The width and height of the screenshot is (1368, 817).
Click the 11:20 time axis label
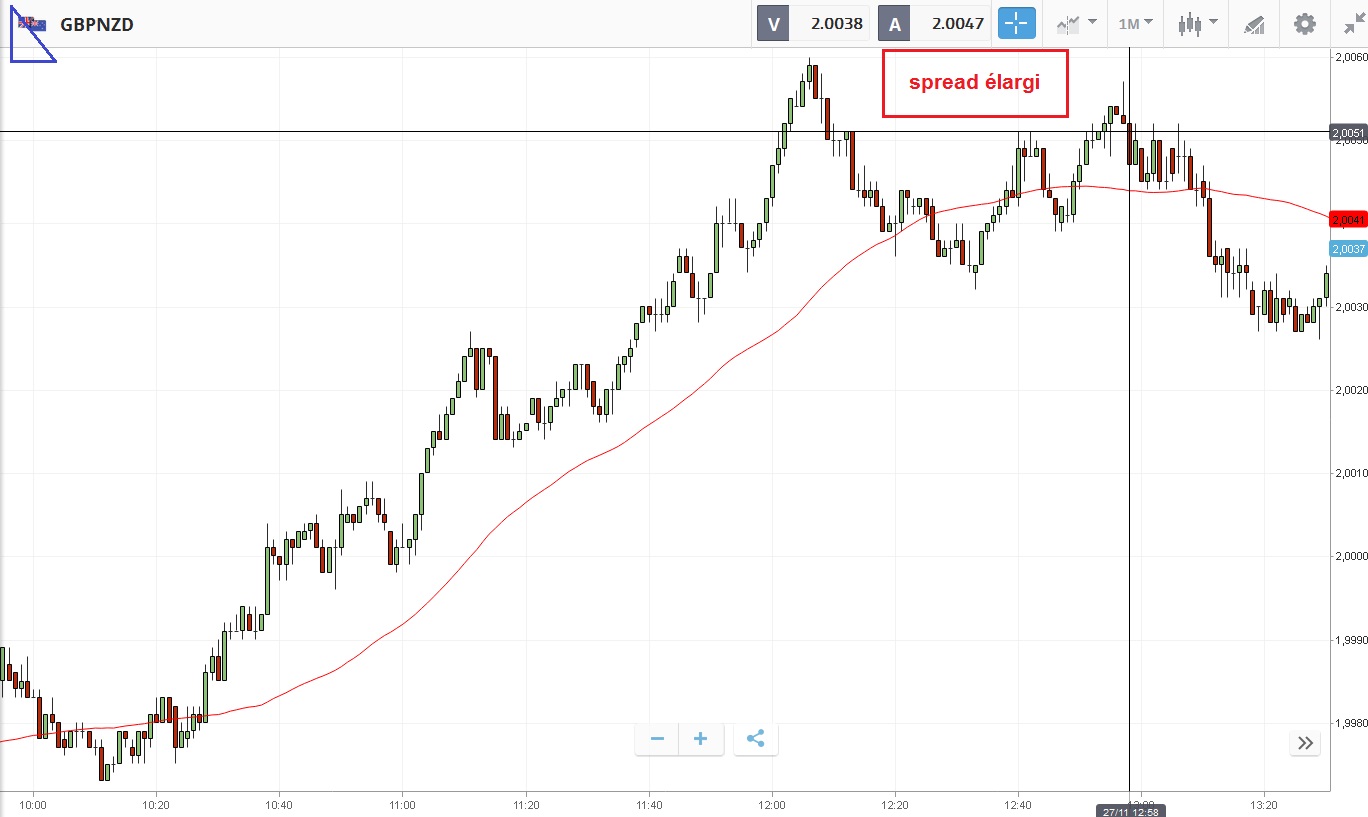[x=526, y=804]
